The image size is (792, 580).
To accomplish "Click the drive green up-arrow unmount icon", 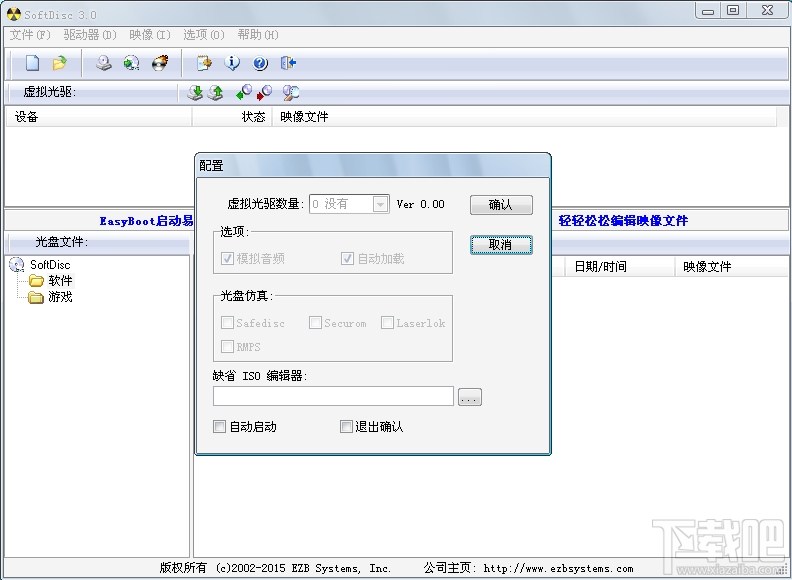I will tap(215, 92).
